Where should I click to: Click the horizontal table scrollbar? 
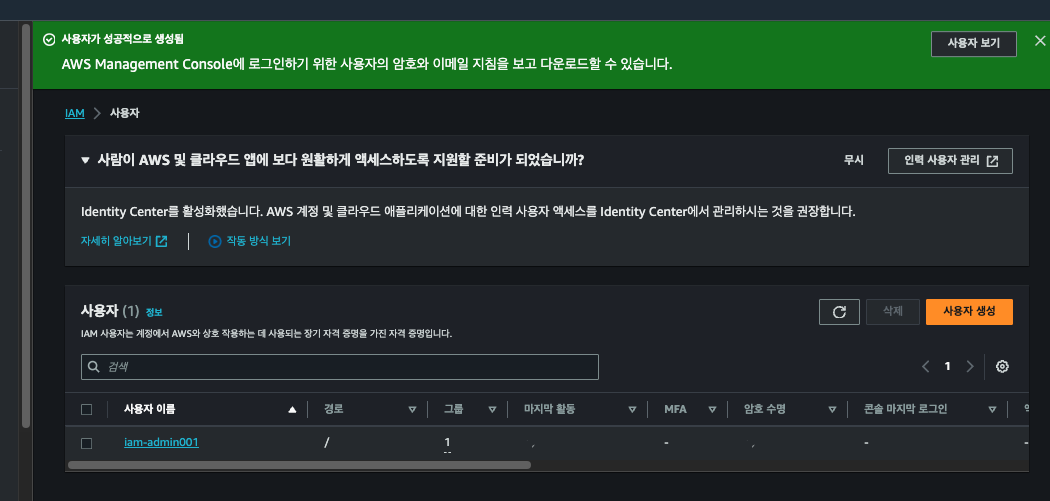(x=299, y=465)
